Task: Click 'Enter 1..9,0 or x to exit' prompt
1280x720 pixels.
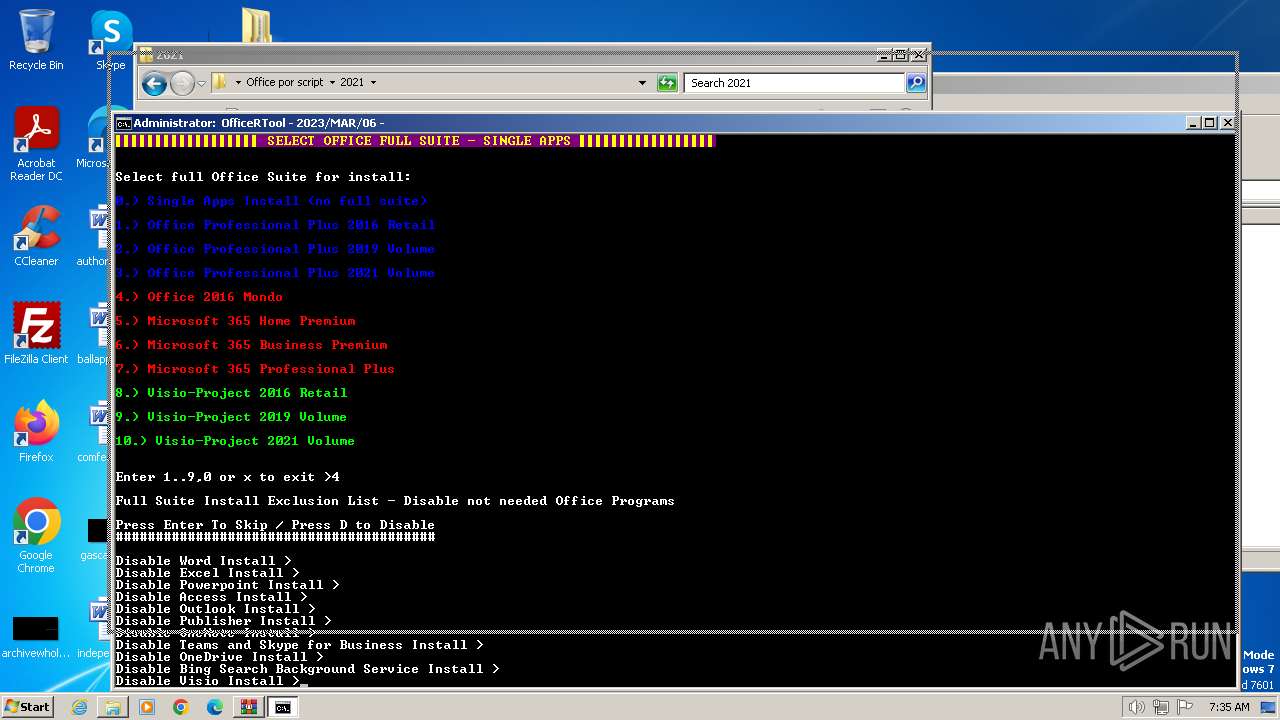Action: tap(227, 477)
